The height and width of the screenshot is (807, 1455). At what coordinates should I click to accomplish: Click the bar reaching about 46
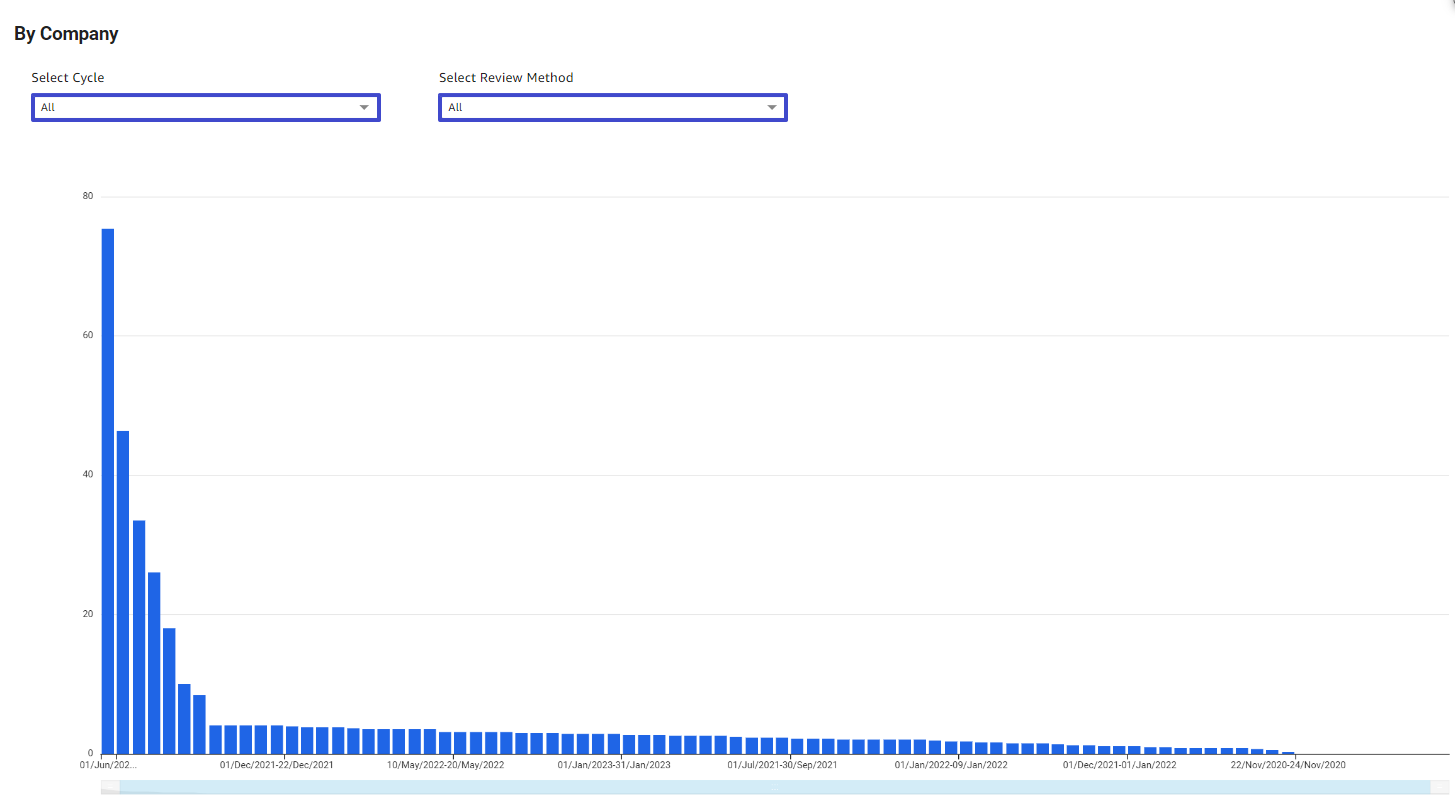123,592
